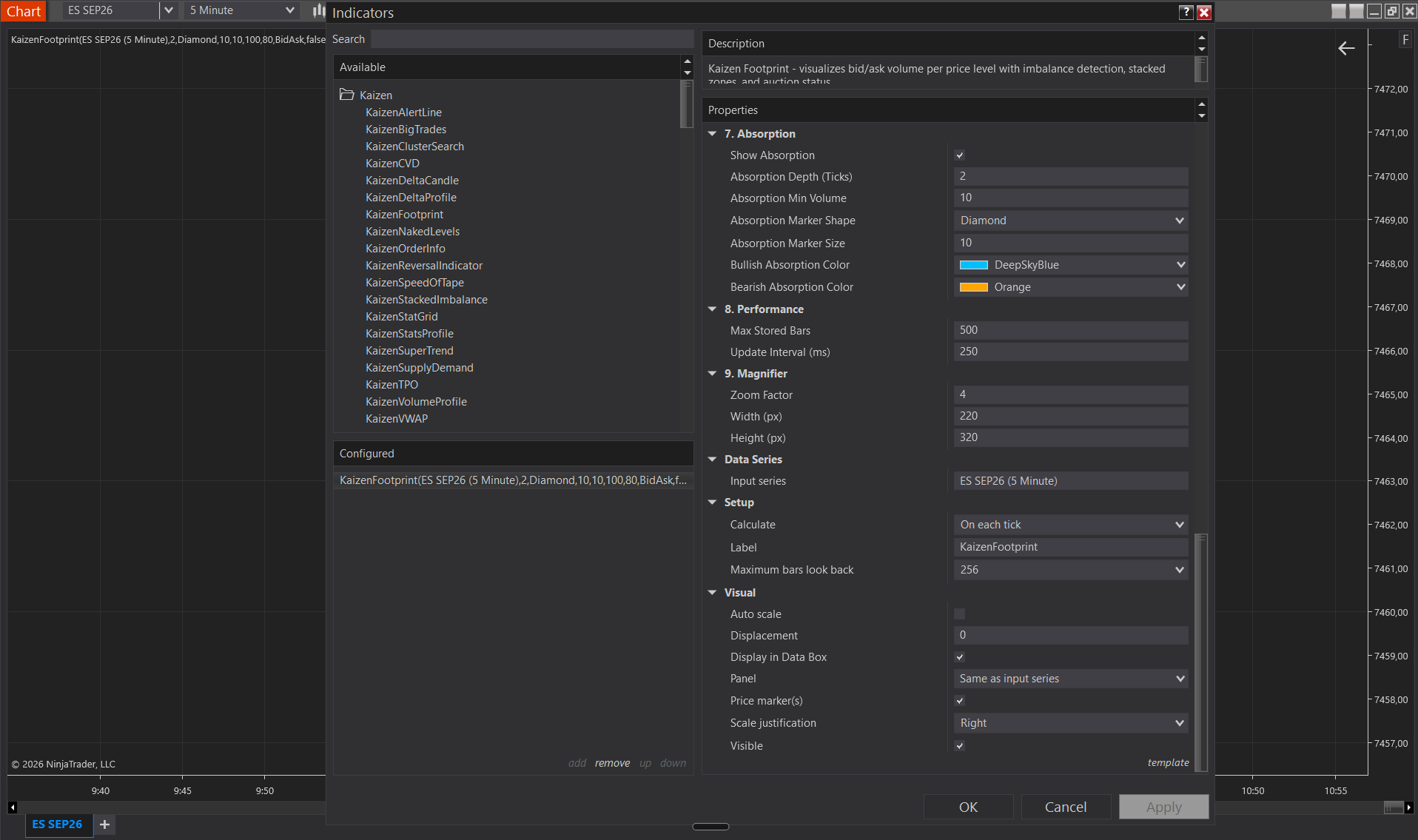Select KaizenCVD in the Available list

click(x=392, y=164)
